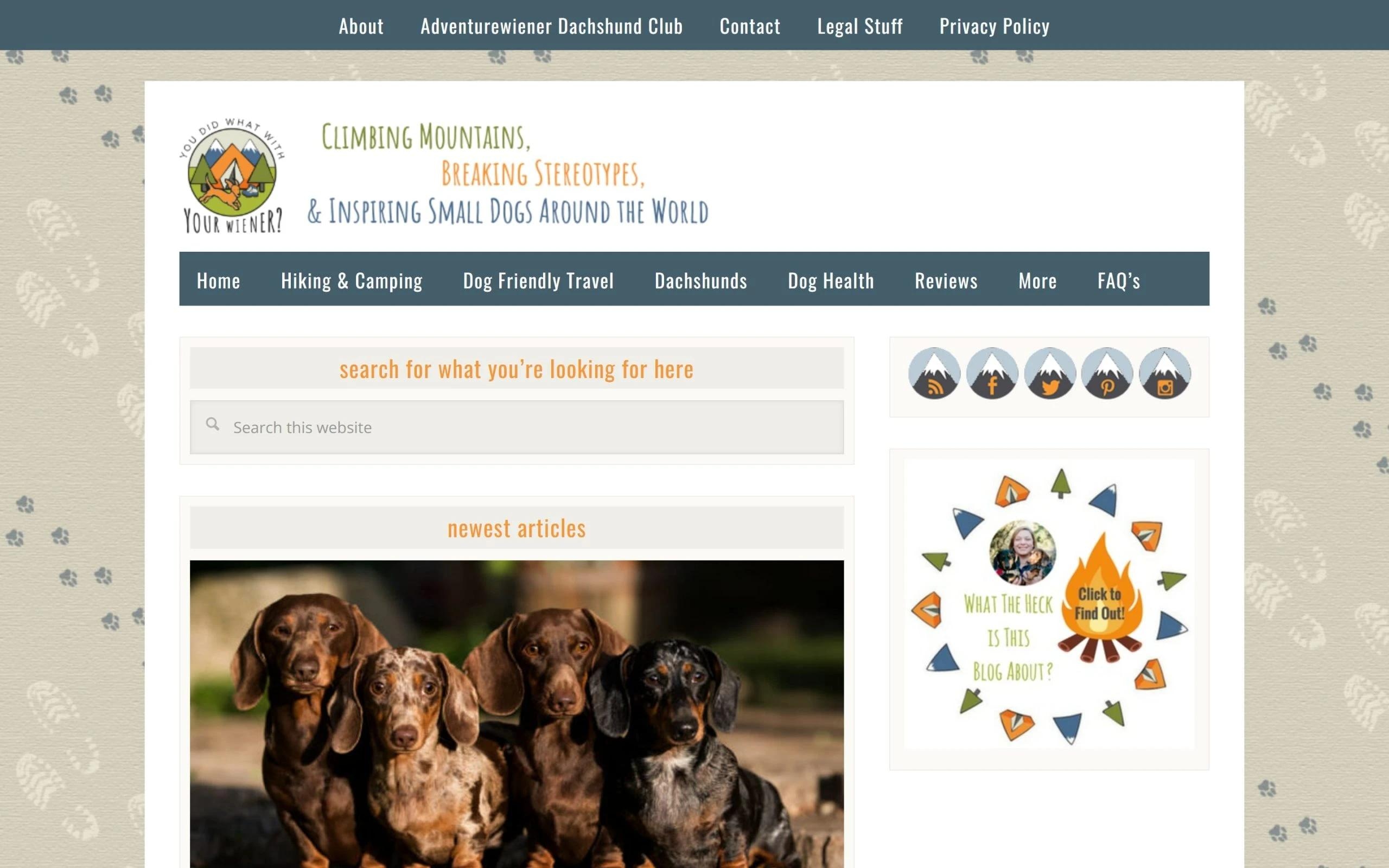
Task: Focus the Search this website field
Action: [517, 427]
